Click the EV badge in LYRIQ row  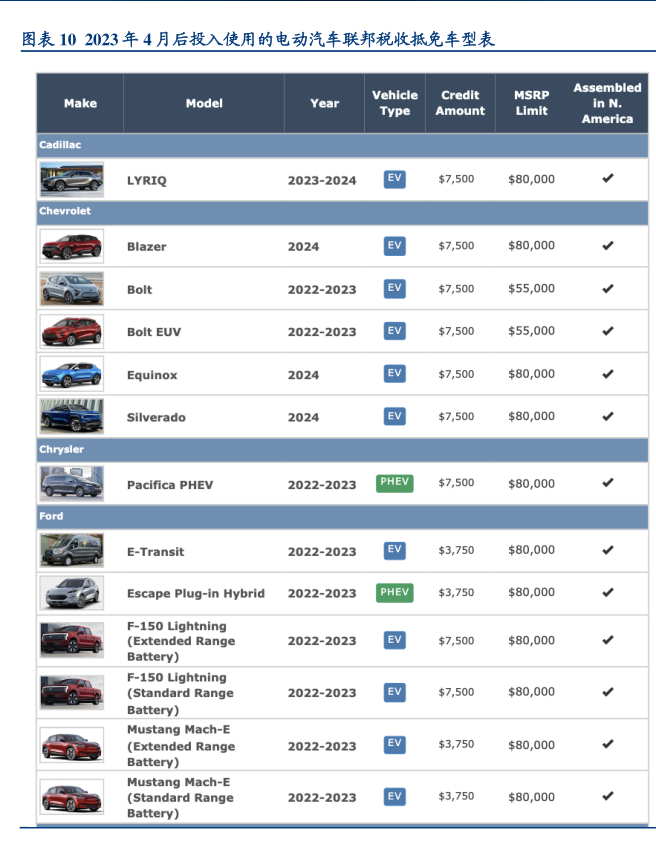tap(394, 179)
